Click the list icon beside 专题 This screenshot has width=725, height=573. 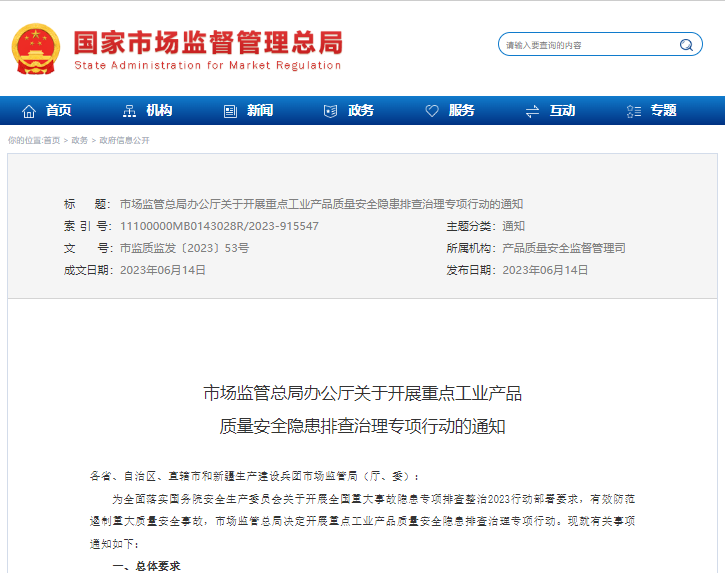click(633, 111)
